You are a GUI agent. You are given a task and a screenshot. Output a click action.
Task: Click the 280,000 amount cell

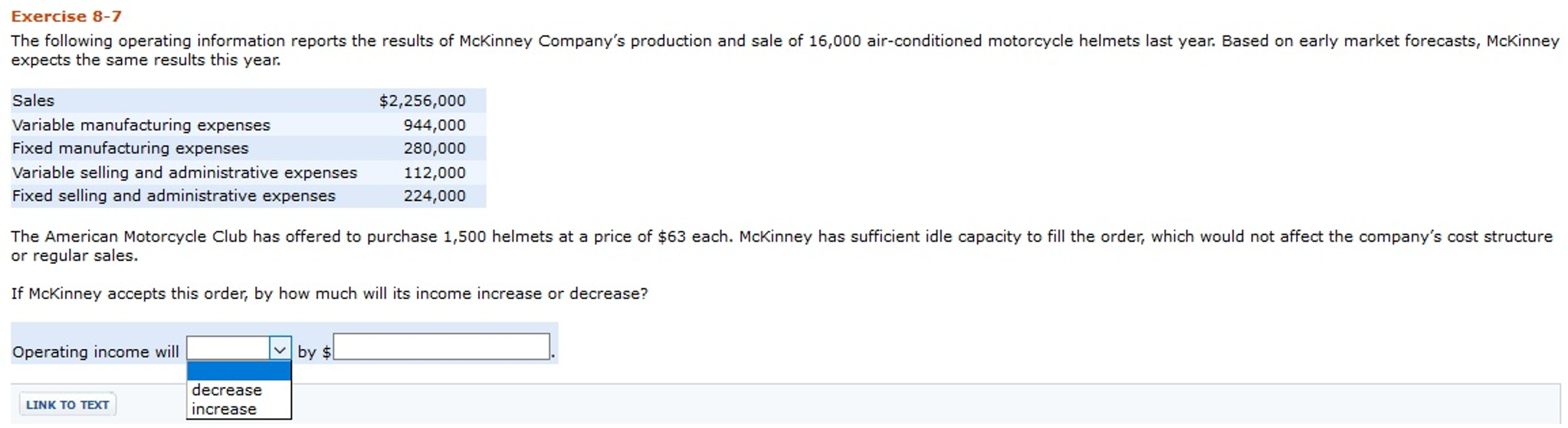click(x=435, y=148)
